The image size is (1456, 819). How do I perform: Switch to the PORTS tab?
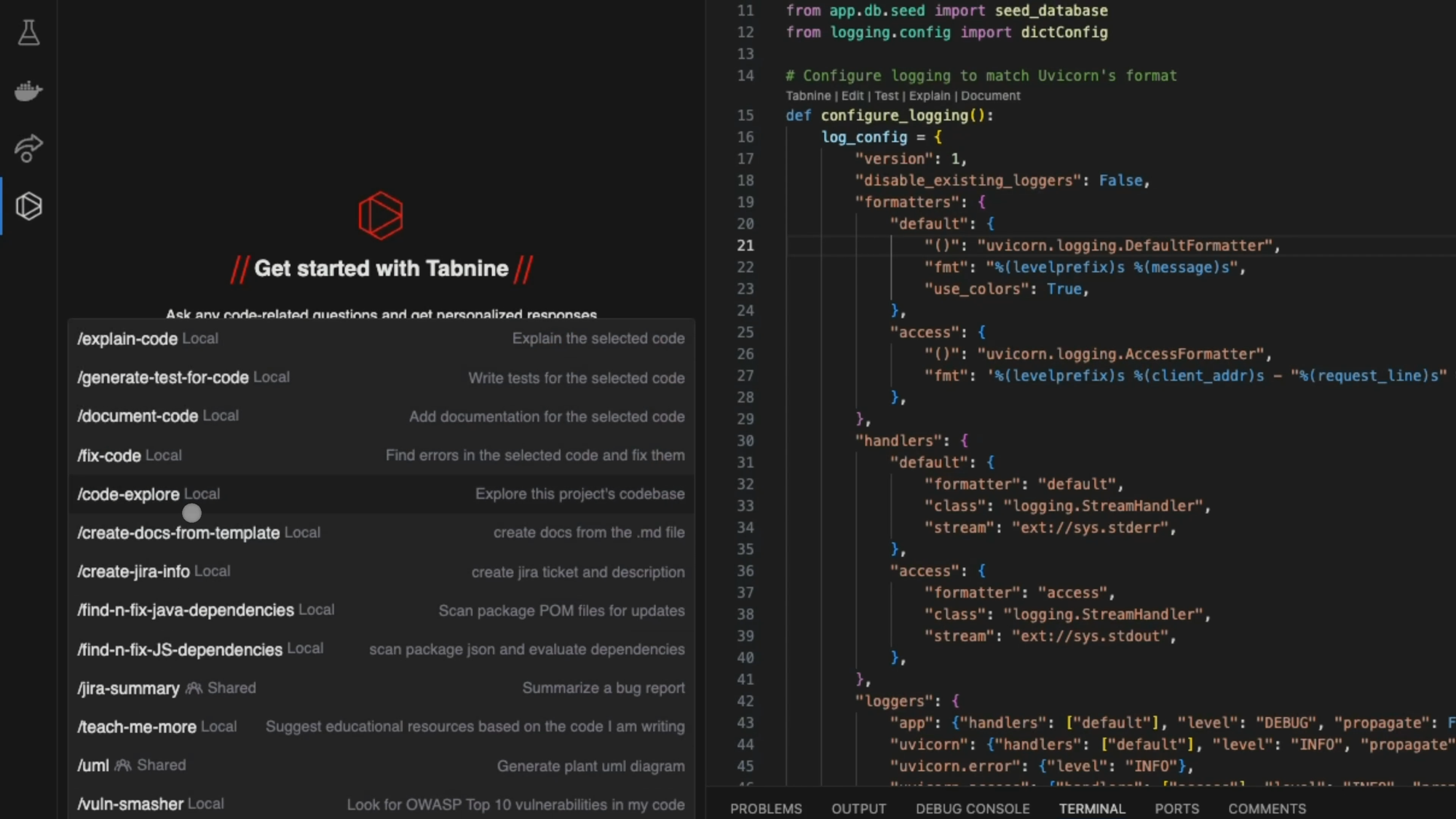(x=1176, y=809)
